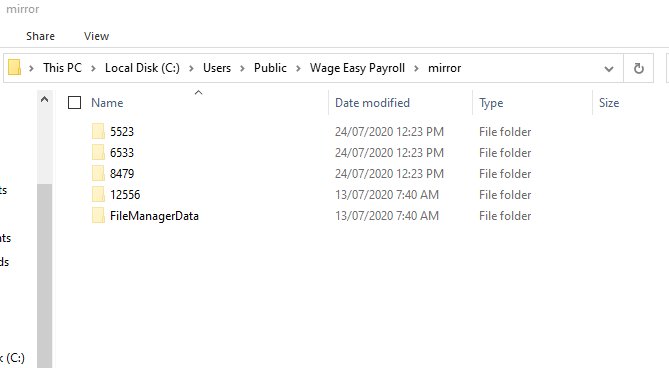Click date modified of 8479 folder
Screen dimensions: 669x368
389,173
